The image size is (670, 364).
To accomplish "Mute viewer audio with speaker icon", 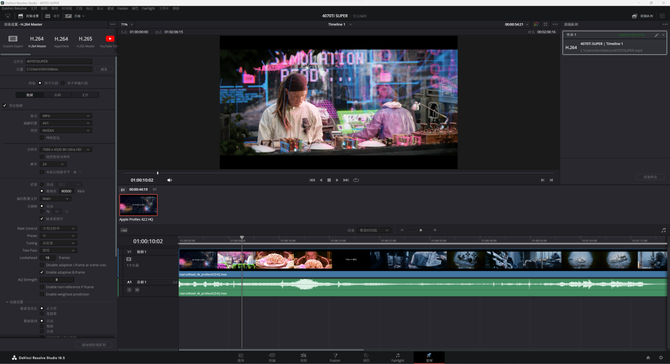I will click(x=170, y=180).
